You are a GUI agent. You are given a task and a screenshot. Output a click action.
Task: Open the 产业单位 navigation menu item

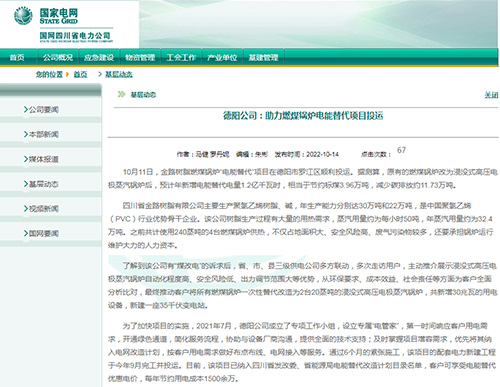[x=222, y=57]
